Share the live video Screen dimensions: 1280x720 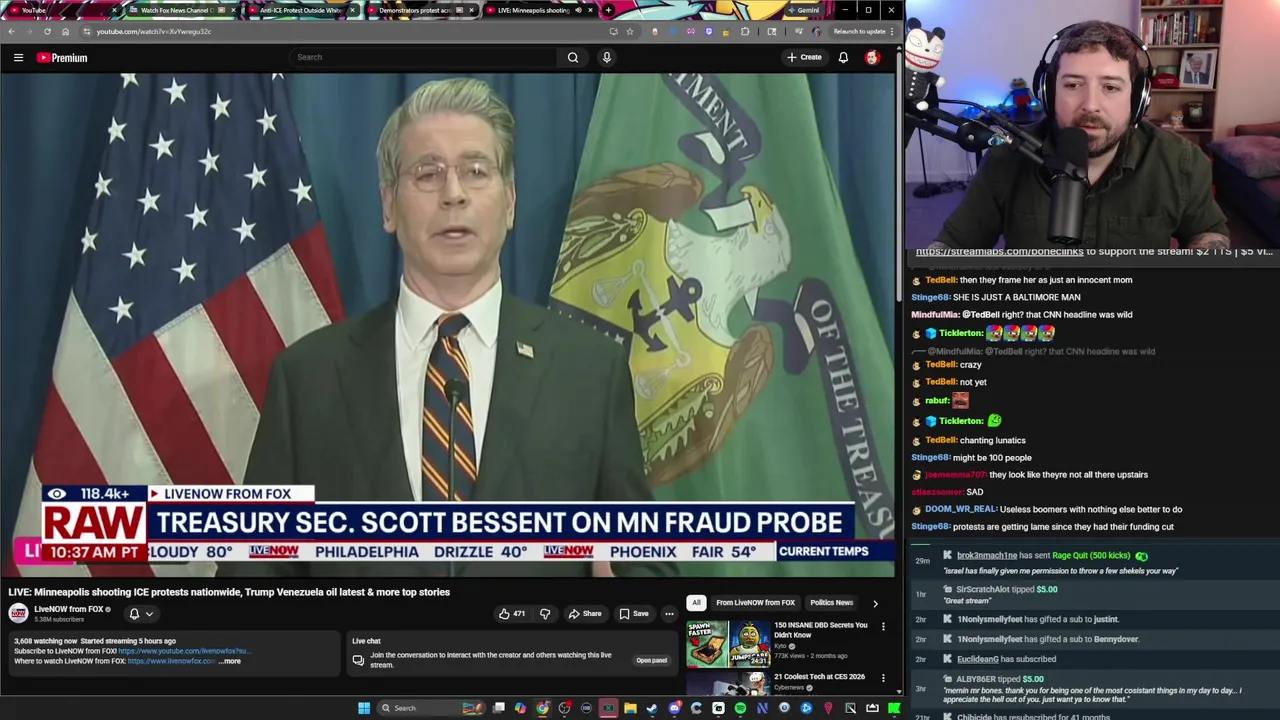click(585, 614)
